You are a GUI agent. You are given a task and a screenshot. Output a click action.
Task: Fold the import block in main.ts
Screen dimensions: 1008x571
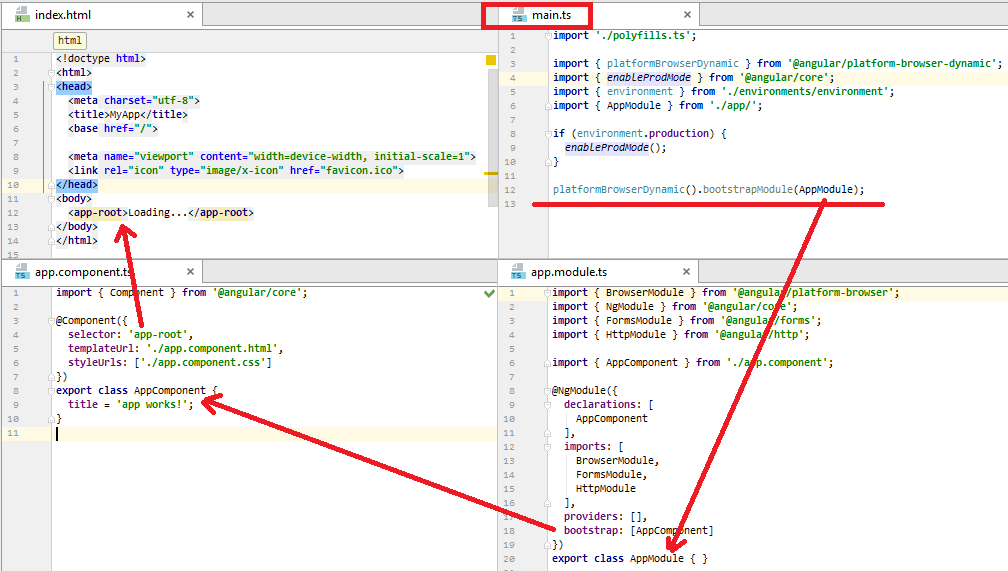(548, 36)
